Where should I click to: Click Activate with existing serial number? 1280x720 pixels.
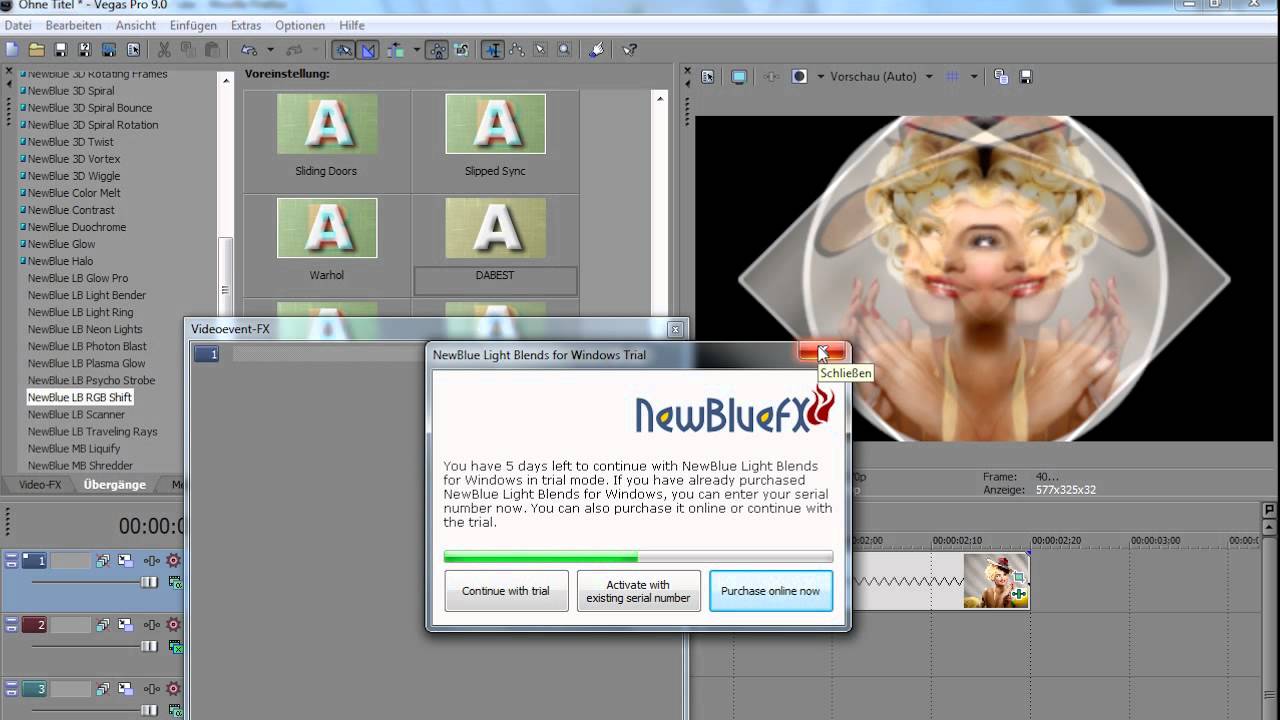click(638, 591)
